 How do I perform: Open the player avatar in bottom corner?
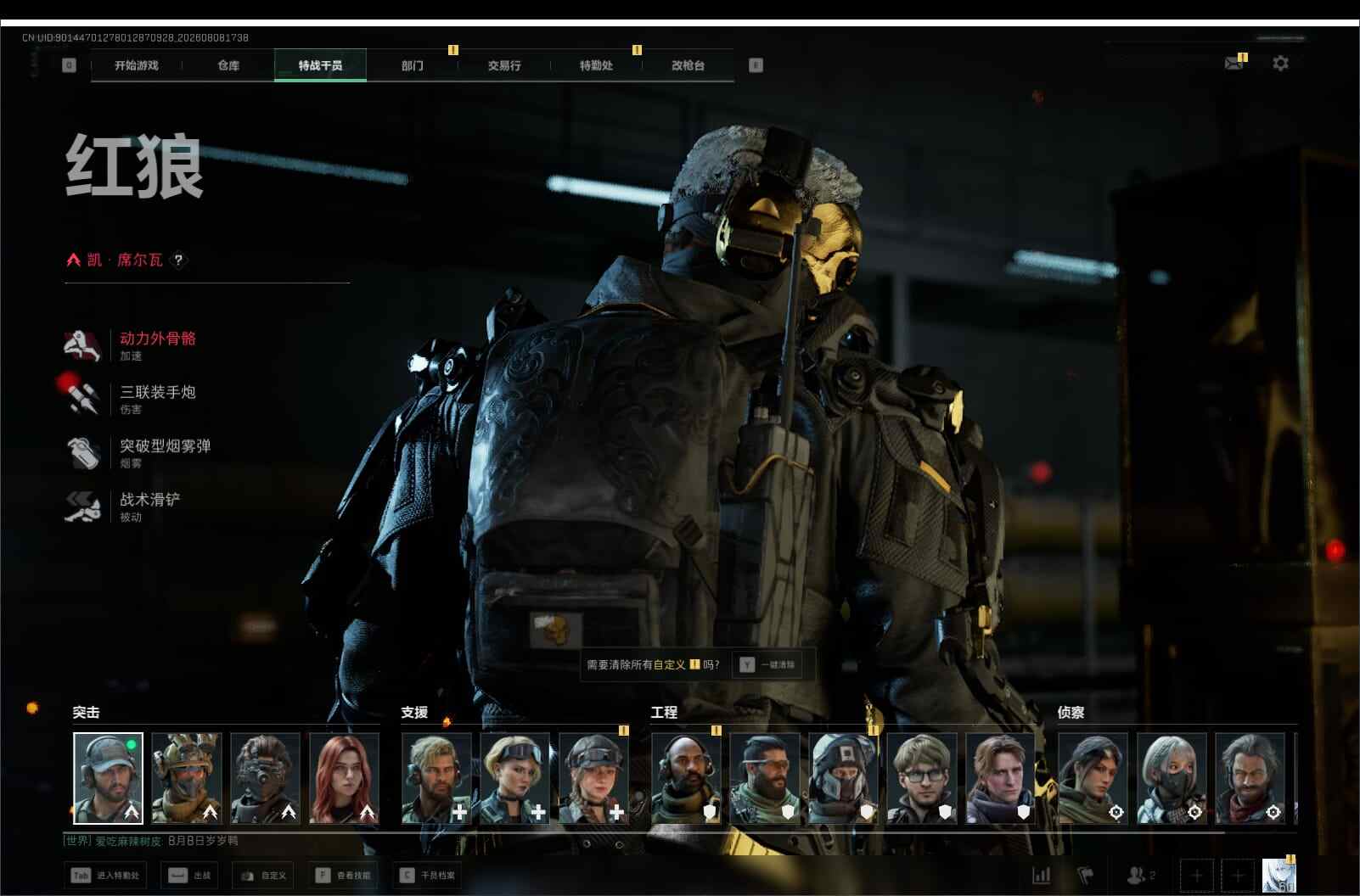point(1279,875)
